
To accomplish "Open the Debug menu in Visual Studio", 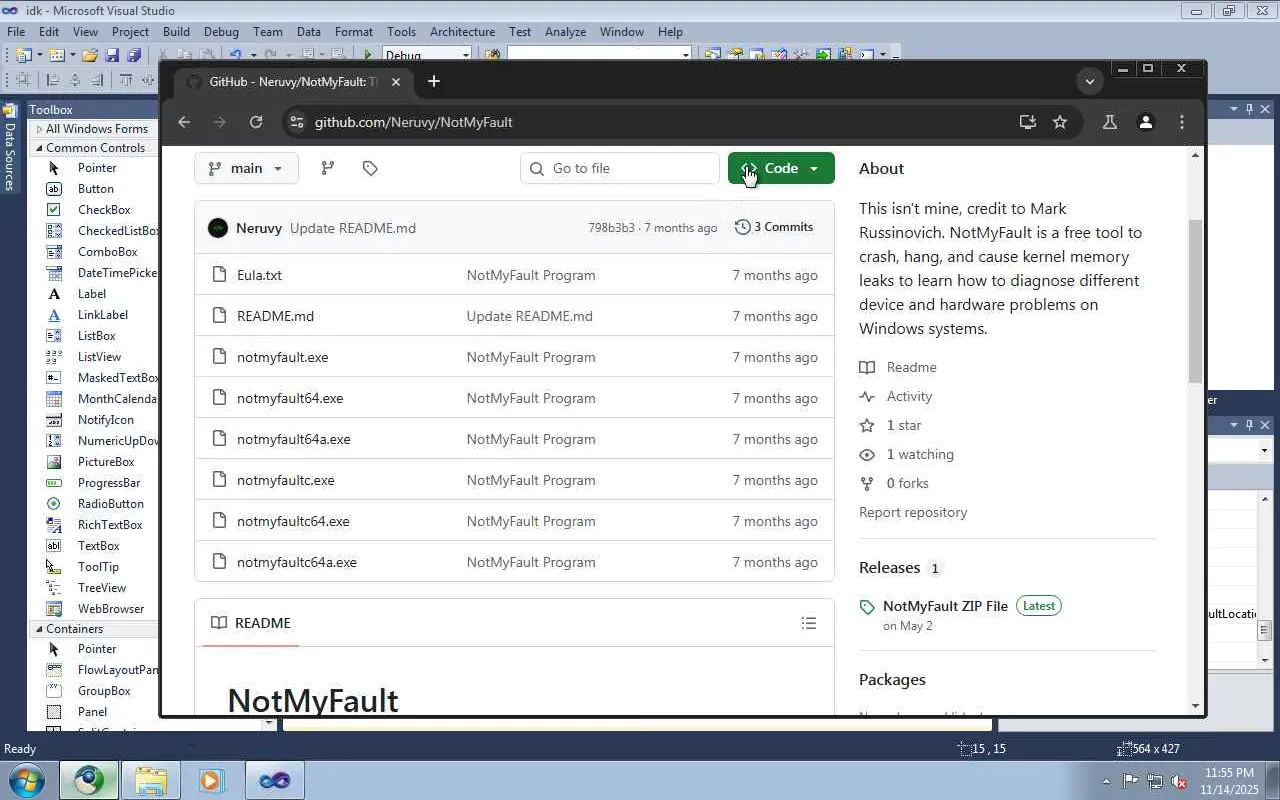I will pyautogui.click(x=221, y=31).
